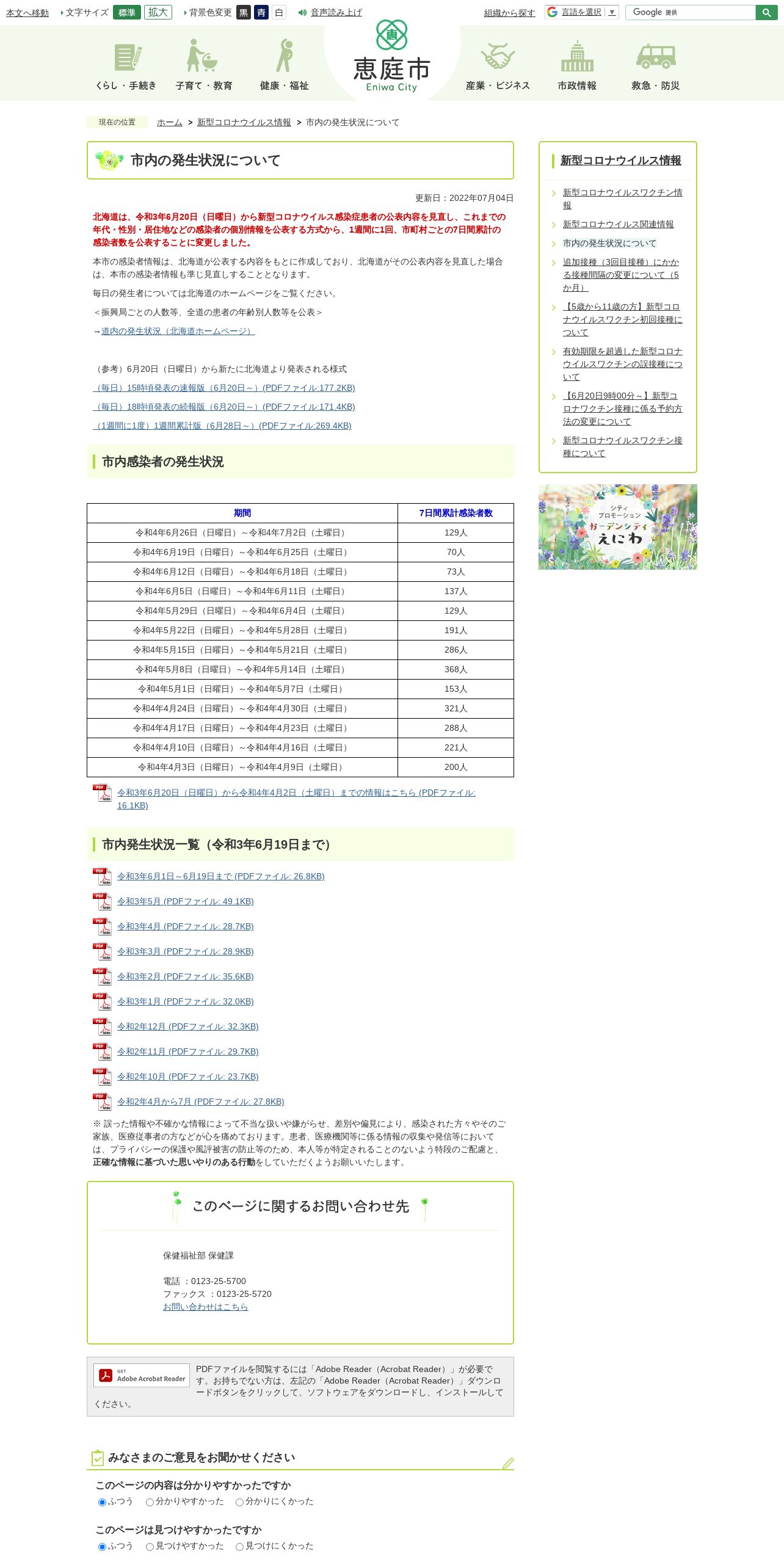Click the PDF icon for 令和3年6月1日～6月19日まで

102,876
